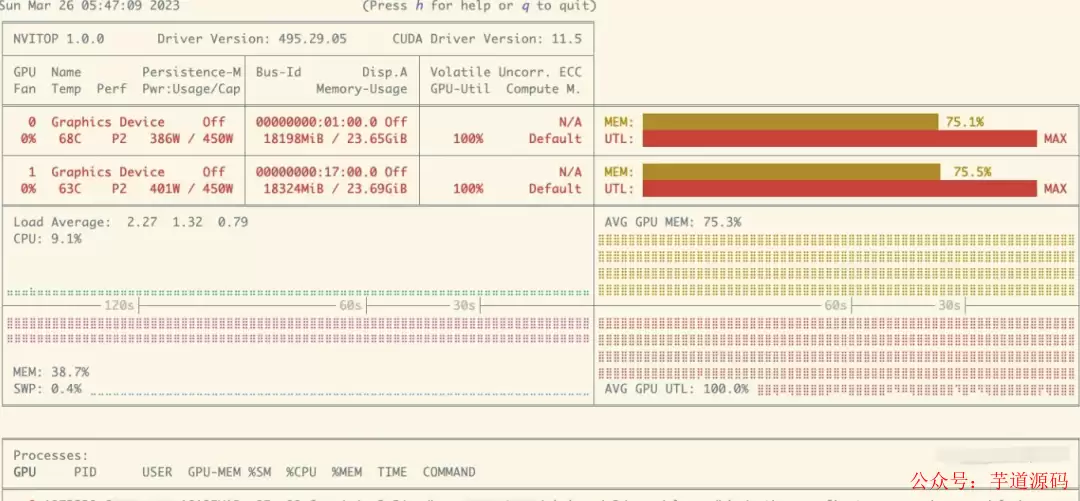Click the 'Bus-Id' column header
Viewport: 1080px width, 501px height.
coord(278,72)
